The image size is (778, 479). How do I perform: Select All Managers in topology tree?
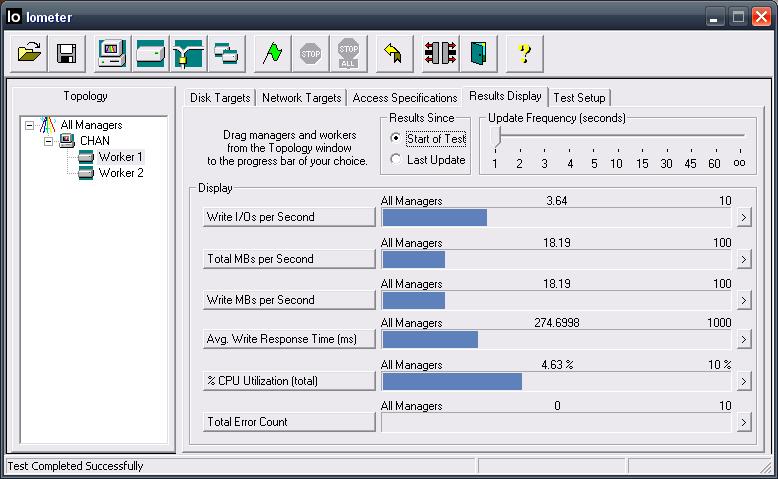(91, 125)
